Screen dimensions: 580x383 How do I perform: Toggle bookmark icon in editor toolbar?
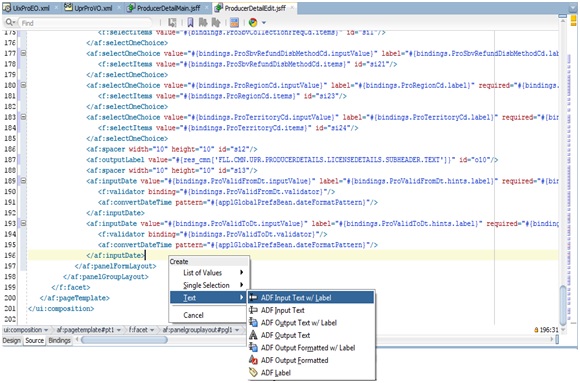[x=190, y=23]
